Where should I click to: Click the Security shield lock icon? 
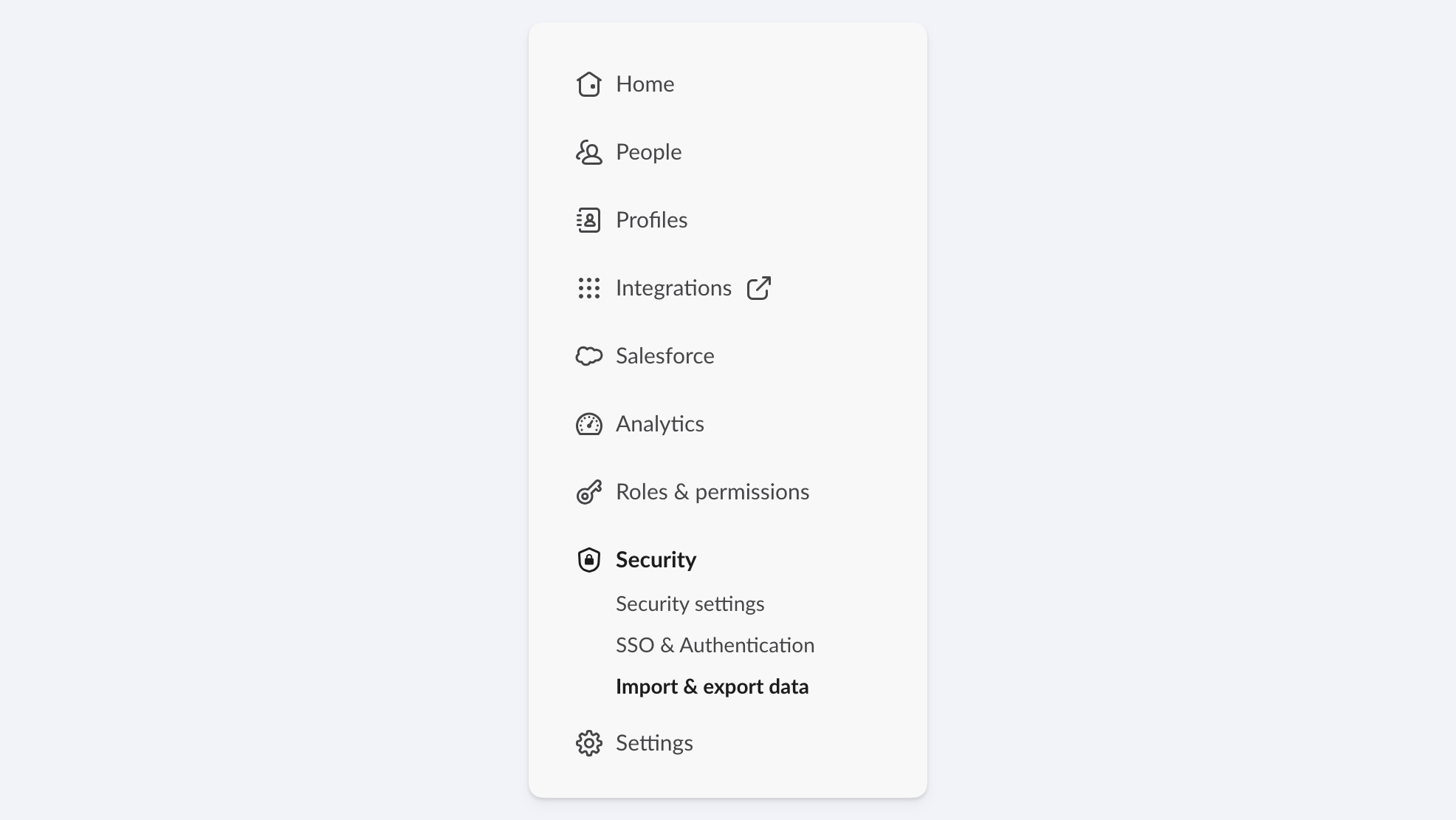point(588,560)
